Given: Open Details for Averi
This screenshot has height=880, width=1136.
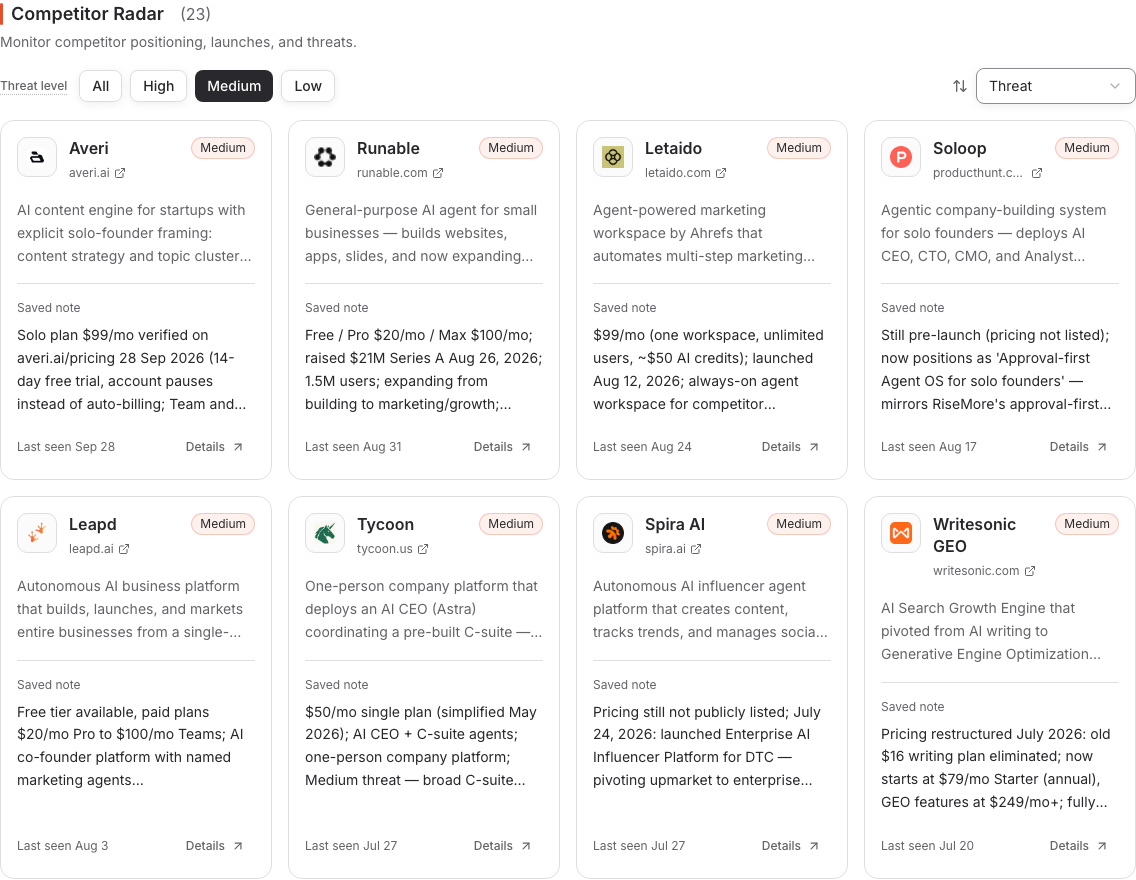Looking at the screenshot, I should point(214,447).
